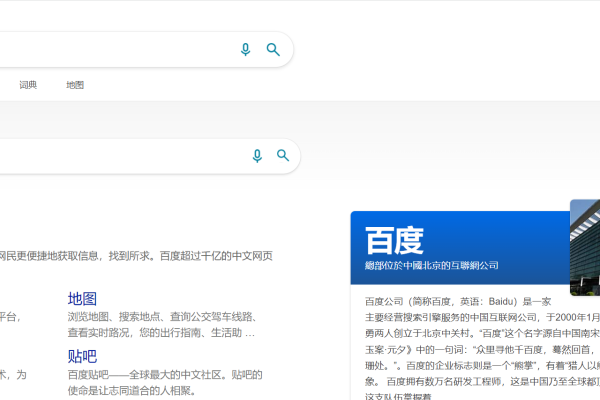This screenshot has height=400, width=600.
Task: Click the 百度 title in the knowledge card
Action: 395,241
